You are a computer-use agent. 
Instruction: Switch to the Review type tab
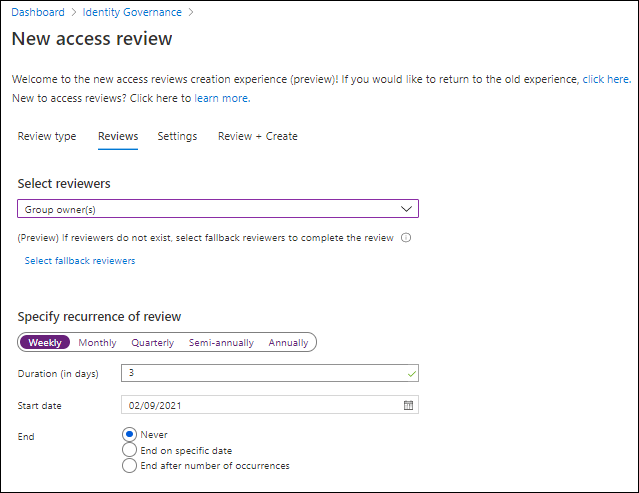coord(47,136)
